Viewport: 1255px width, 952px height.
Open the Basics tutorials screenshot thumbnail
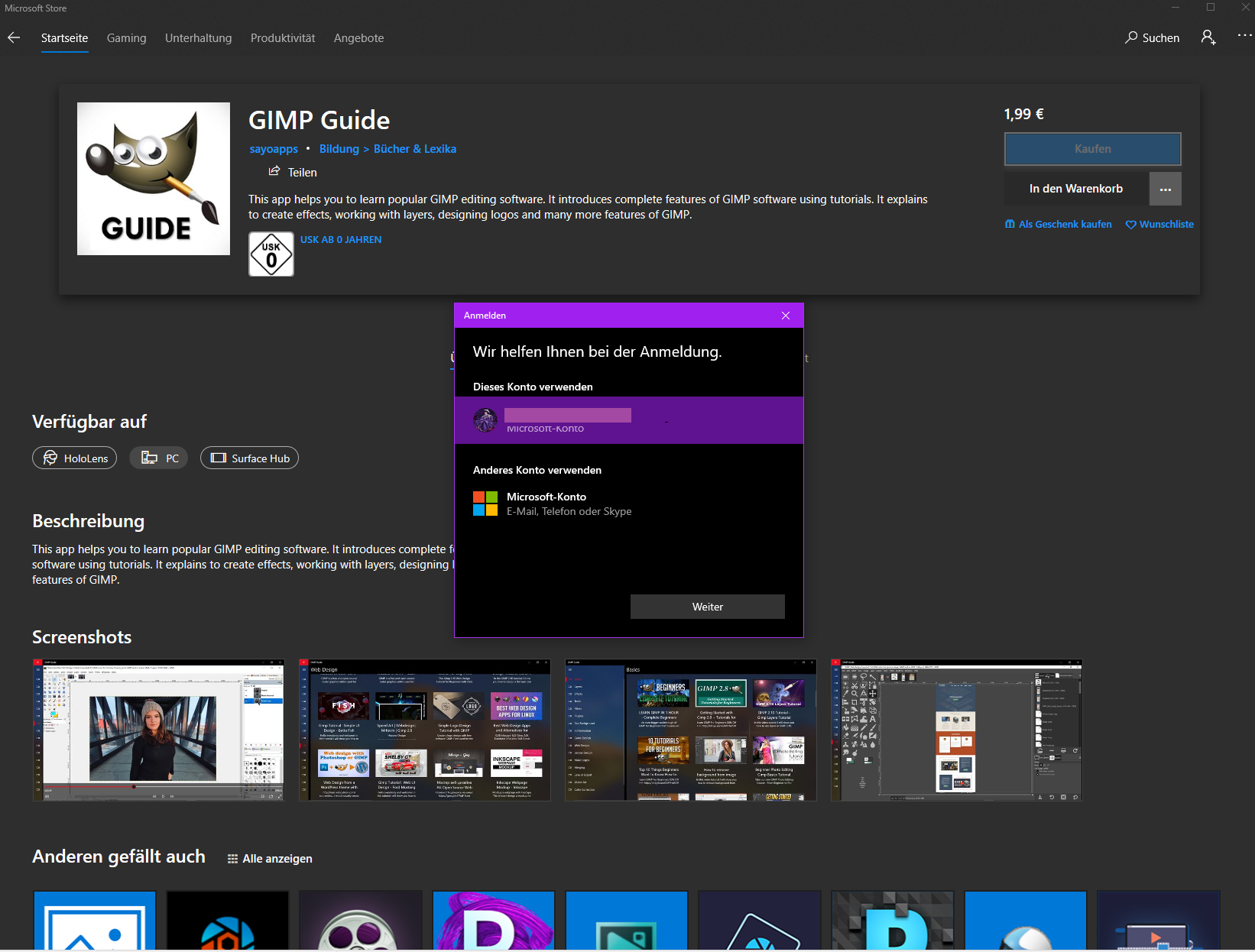click(691, 730)
